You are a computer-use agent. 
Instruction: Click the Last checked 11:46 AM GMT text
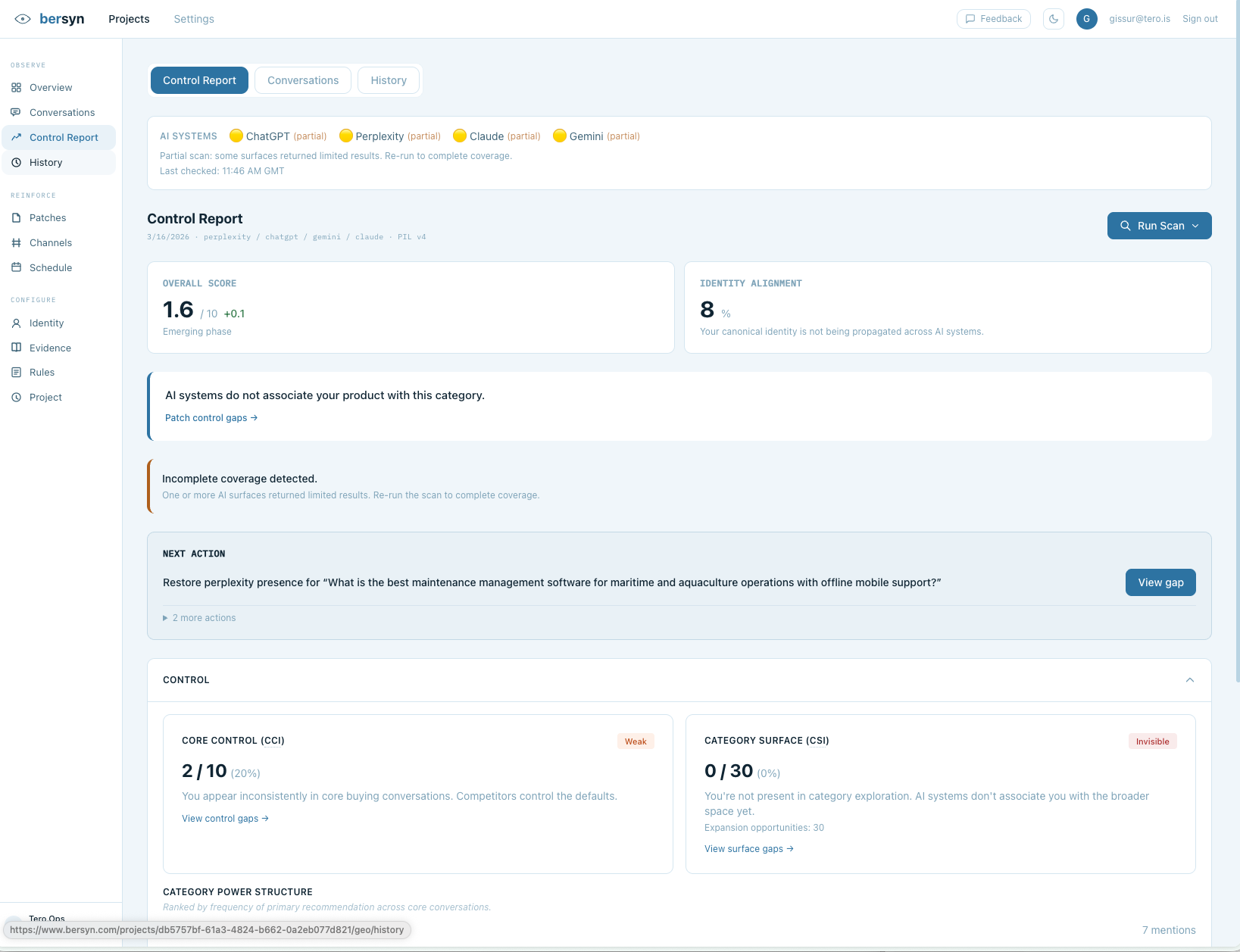222,171
